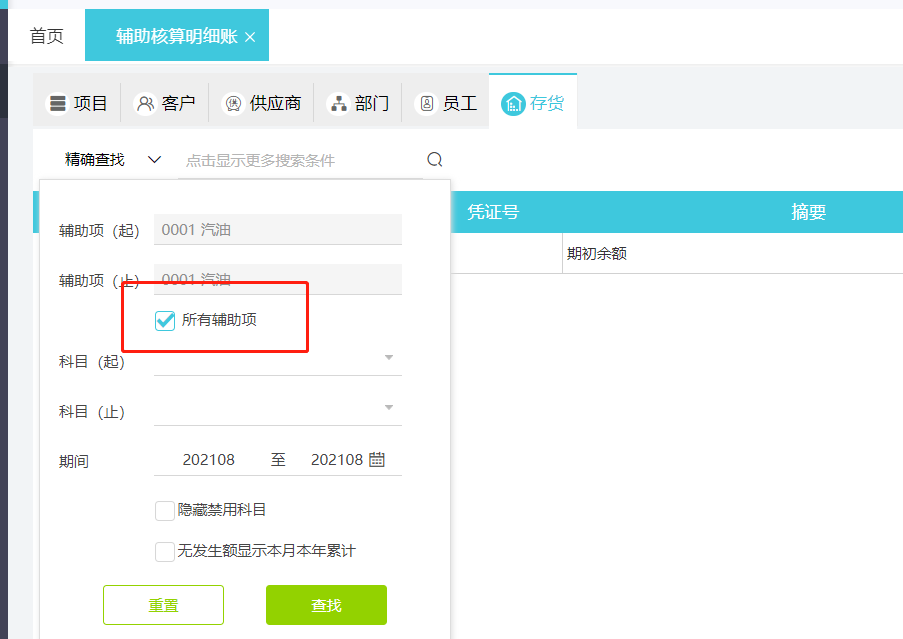The height and width of the screenshot is (639, 903).
Task: Click the 供应商 supplier icon
Action: tap(233, 104)
